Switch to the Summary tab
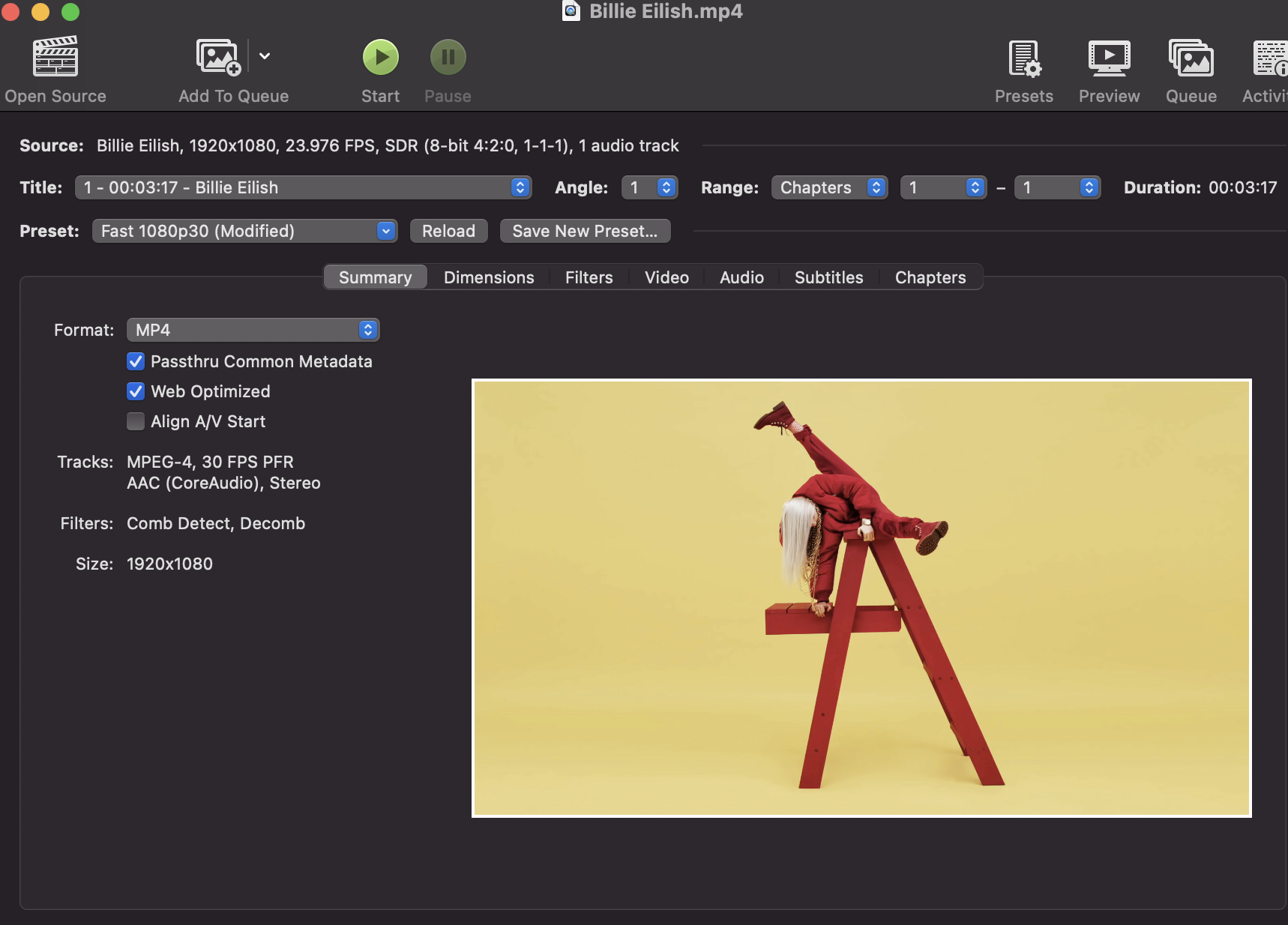Screen dimensions: 1288x925 click(x=376, y=277)
